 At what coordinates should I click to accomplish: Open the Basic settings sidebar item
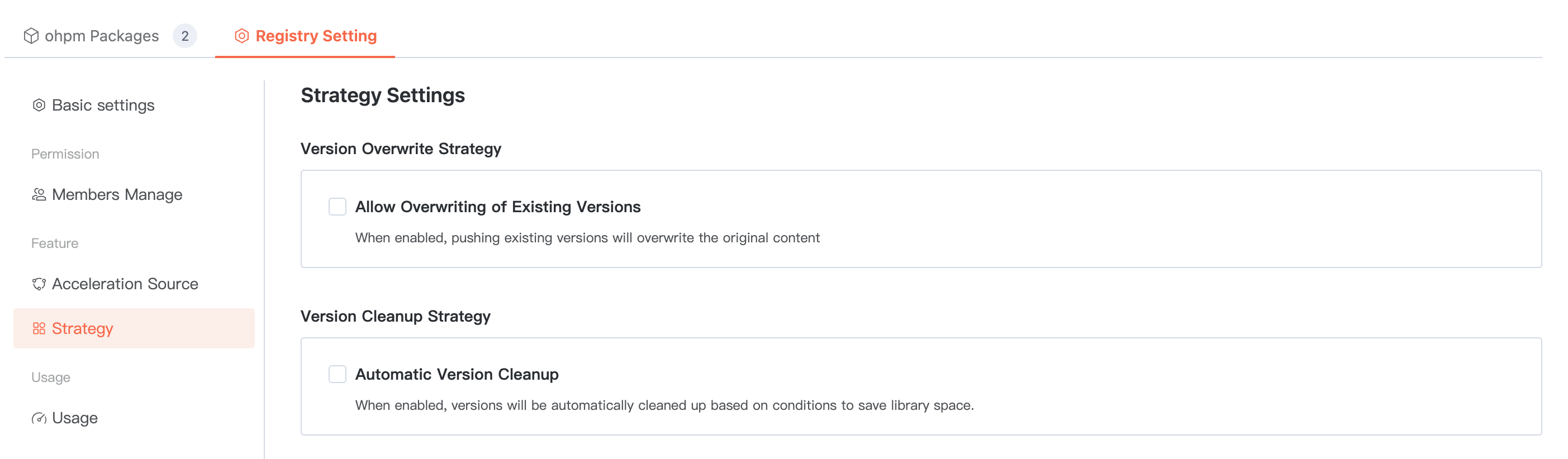tap(103, 105)
